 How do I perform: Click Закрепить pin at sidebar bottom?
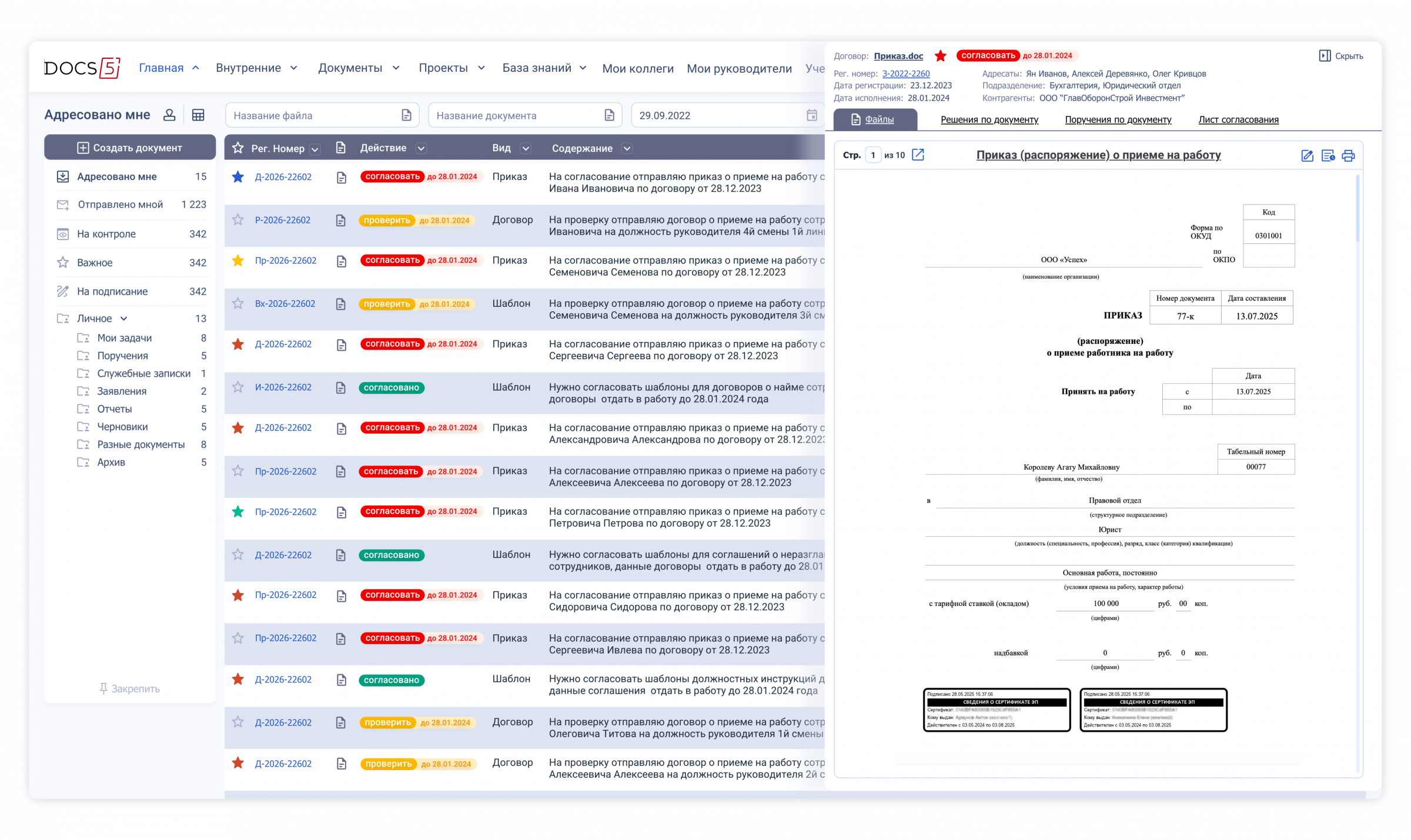[129, 688]
